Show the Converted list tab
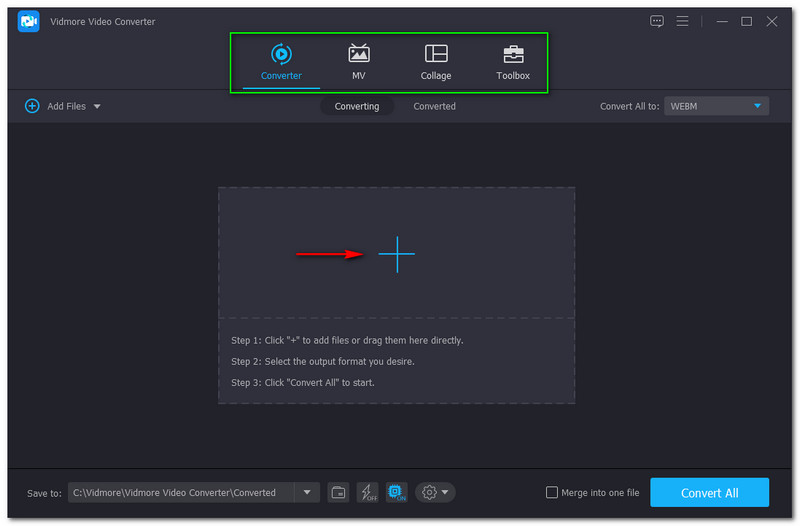 click(434, 106)
